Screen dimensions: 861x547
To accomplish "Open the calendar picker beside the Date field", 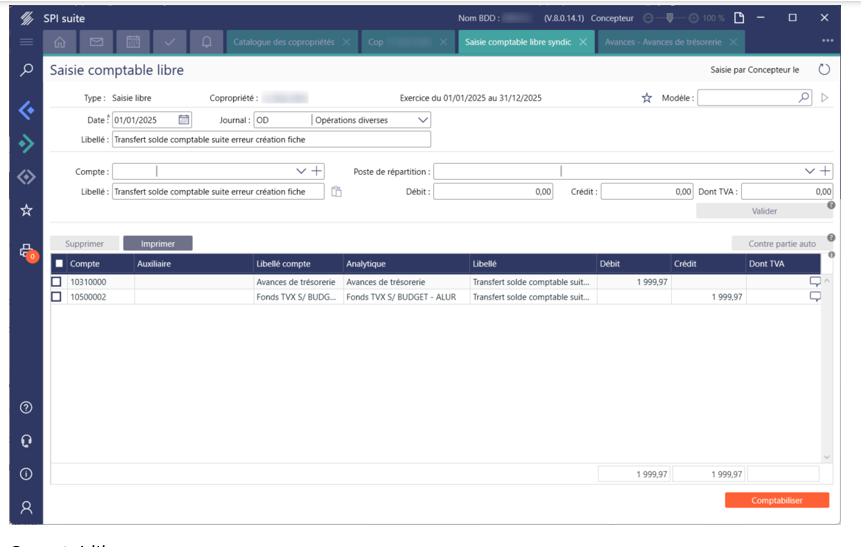I will (x=184, y=120).
